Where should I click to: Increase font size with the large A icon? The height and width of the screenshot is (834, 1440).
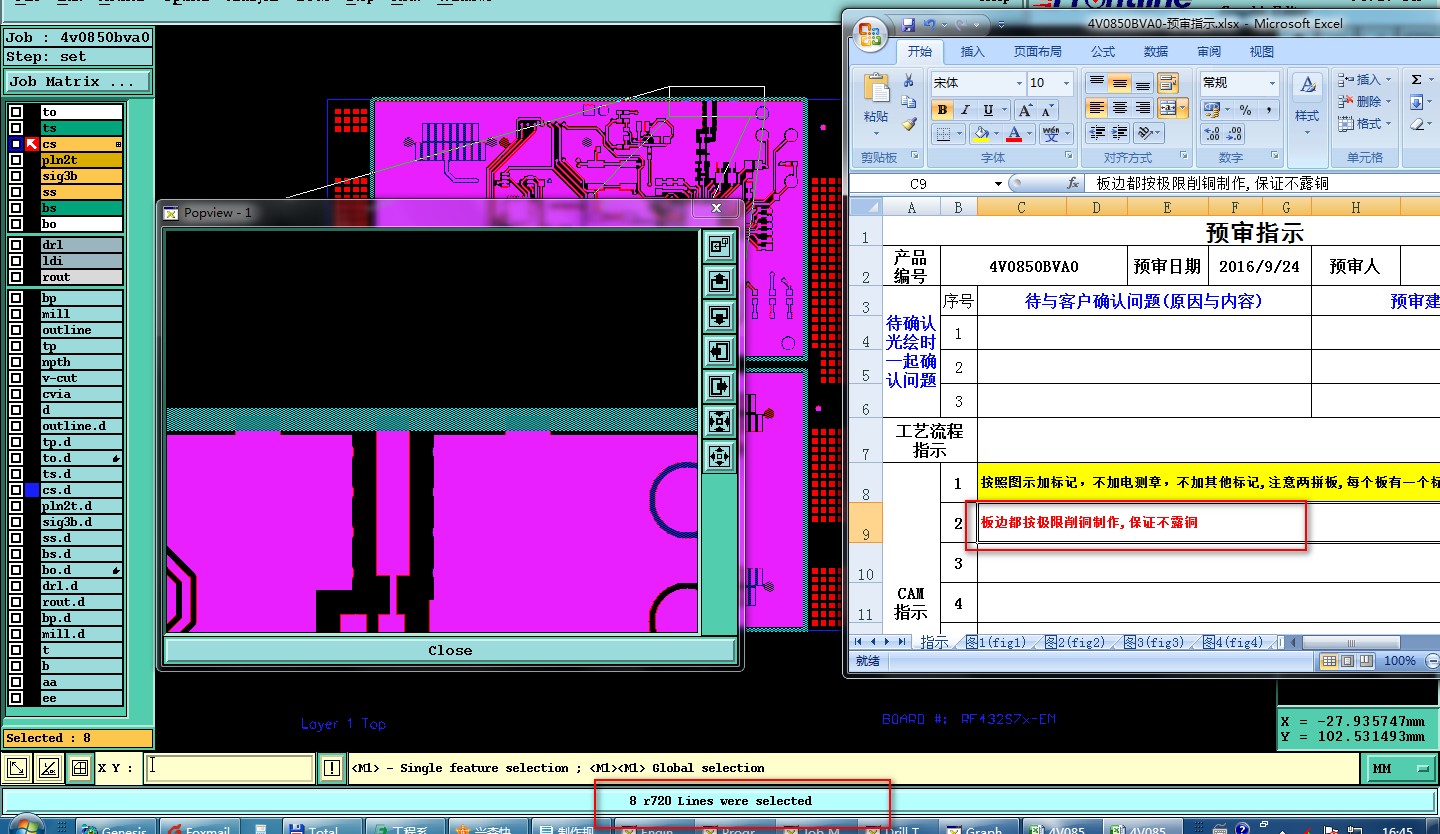tap(1026, 110)
